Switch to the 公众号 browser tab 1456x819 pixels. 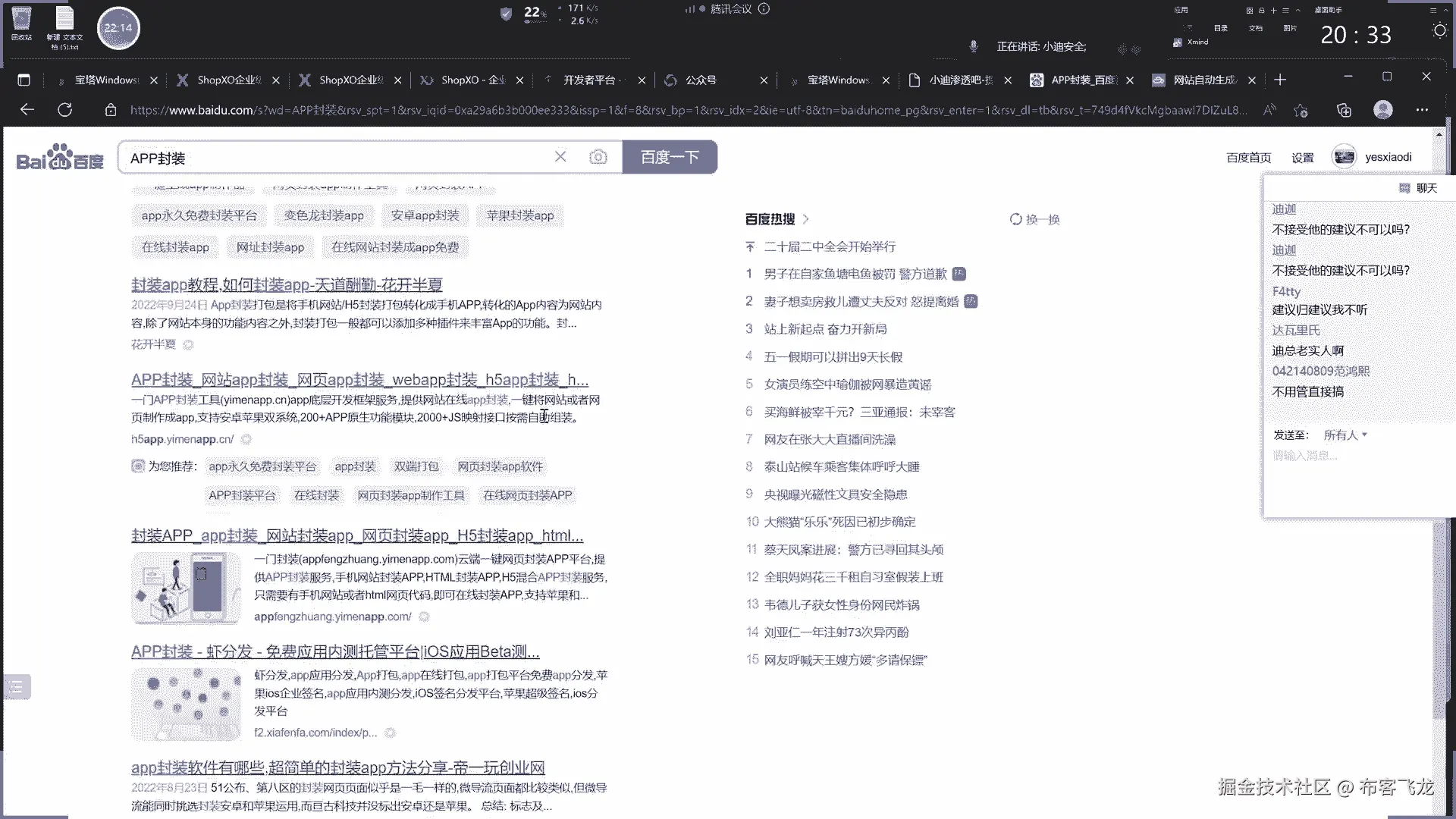701,80
